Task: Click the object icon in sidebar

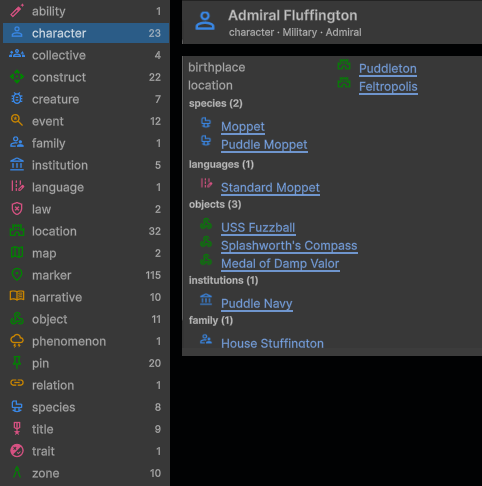Action: [17, 319]
